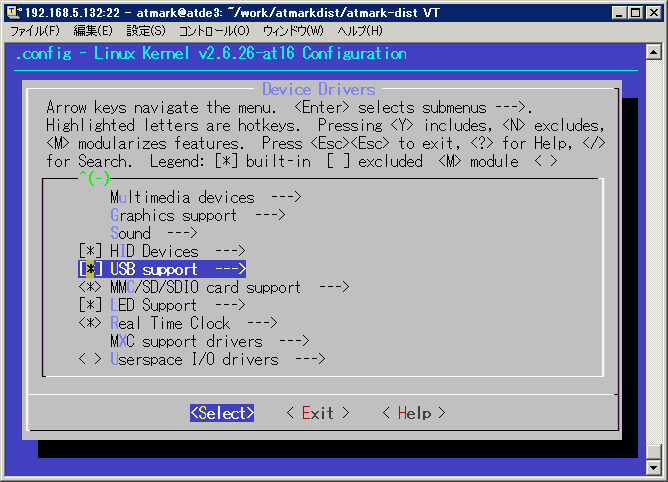Click the Select button
The width and height of the screenshot is (668, 482).
[x=222, y=413]
